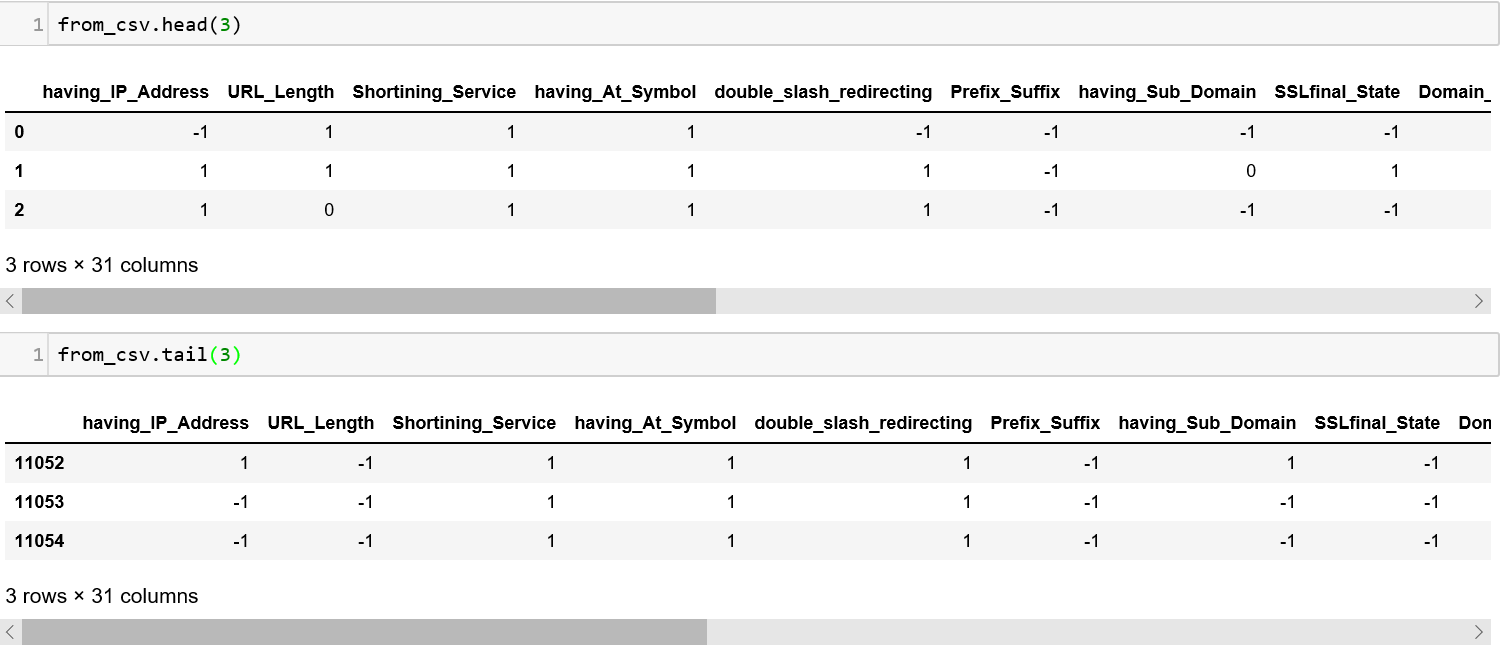Click into the from_csv.tail(3) code cell
Viewport: 1500px width, 646px height.
tap(700, 355)
